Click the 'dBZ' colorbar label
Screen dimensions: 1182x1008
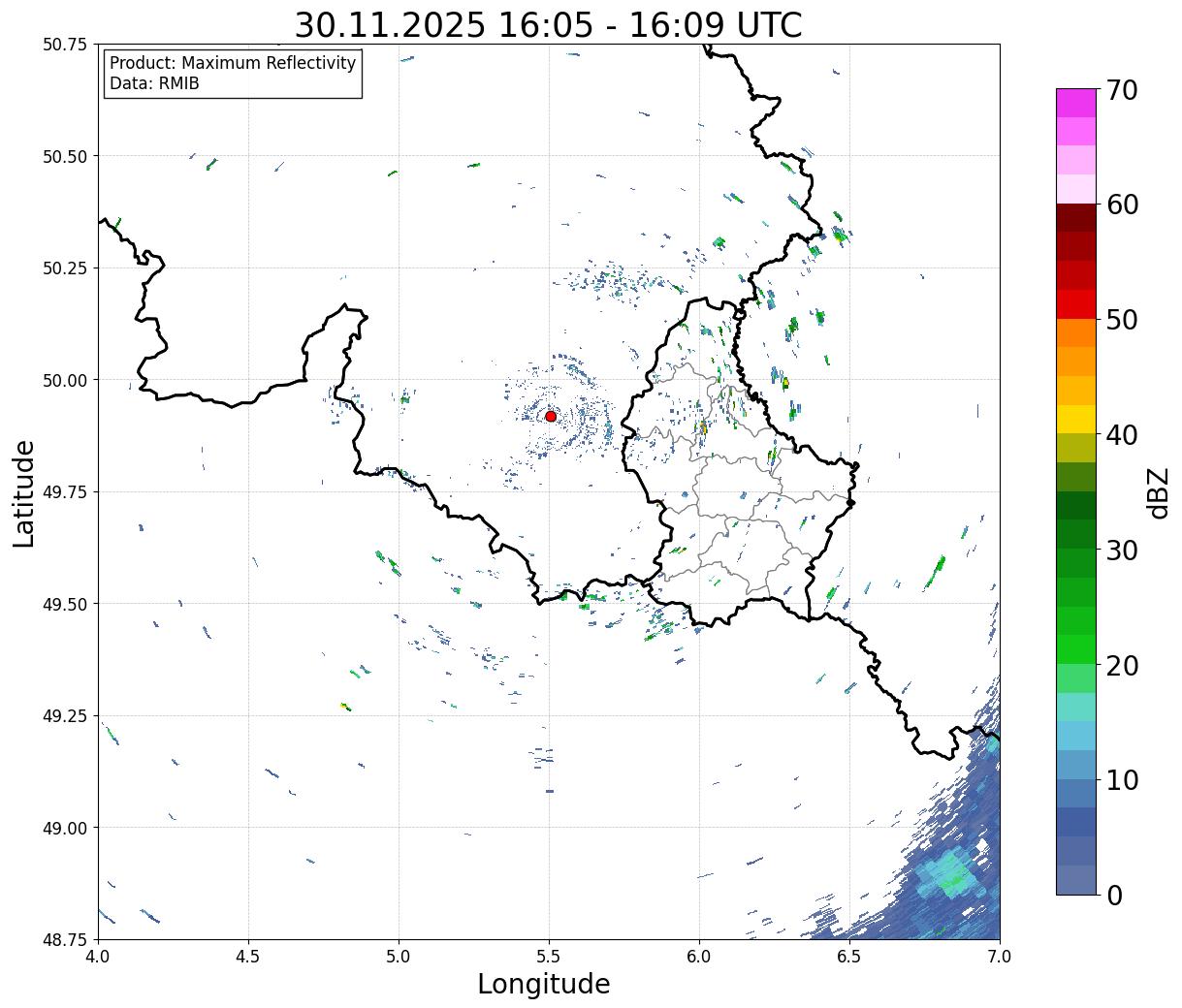point(1158,491)
